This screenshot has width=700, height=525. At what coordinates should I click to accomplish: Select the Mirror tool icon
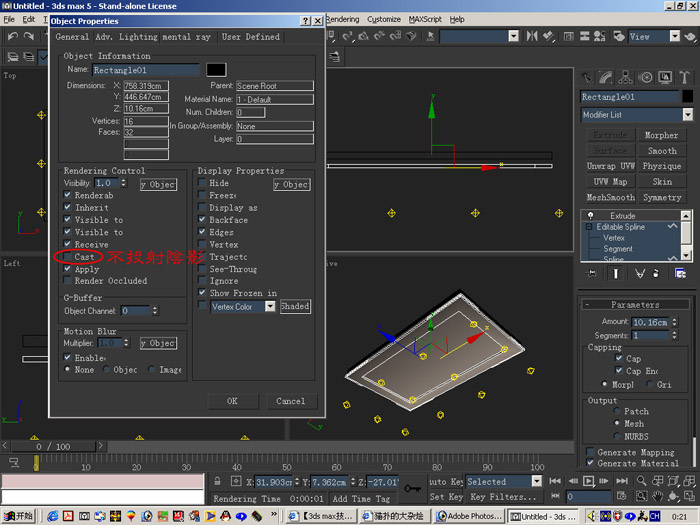(x=532, y=36)
